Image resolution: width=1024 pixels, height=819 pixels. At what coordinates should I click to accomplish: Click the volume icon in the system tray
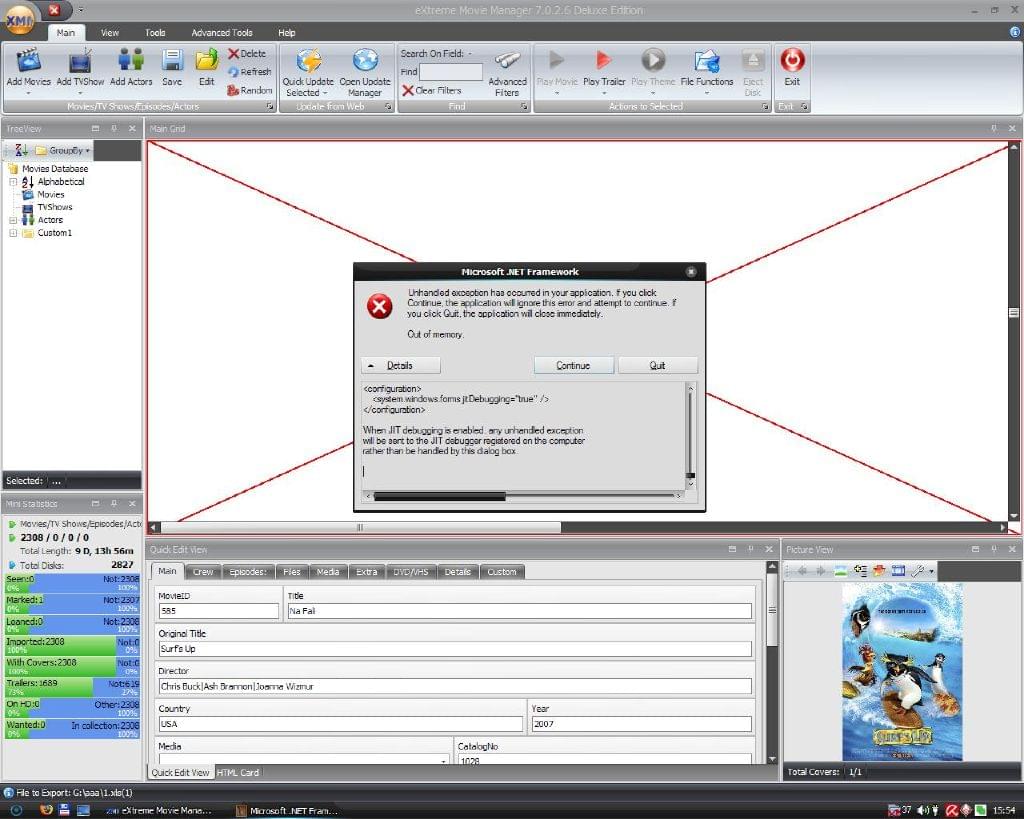coord(923,810)
